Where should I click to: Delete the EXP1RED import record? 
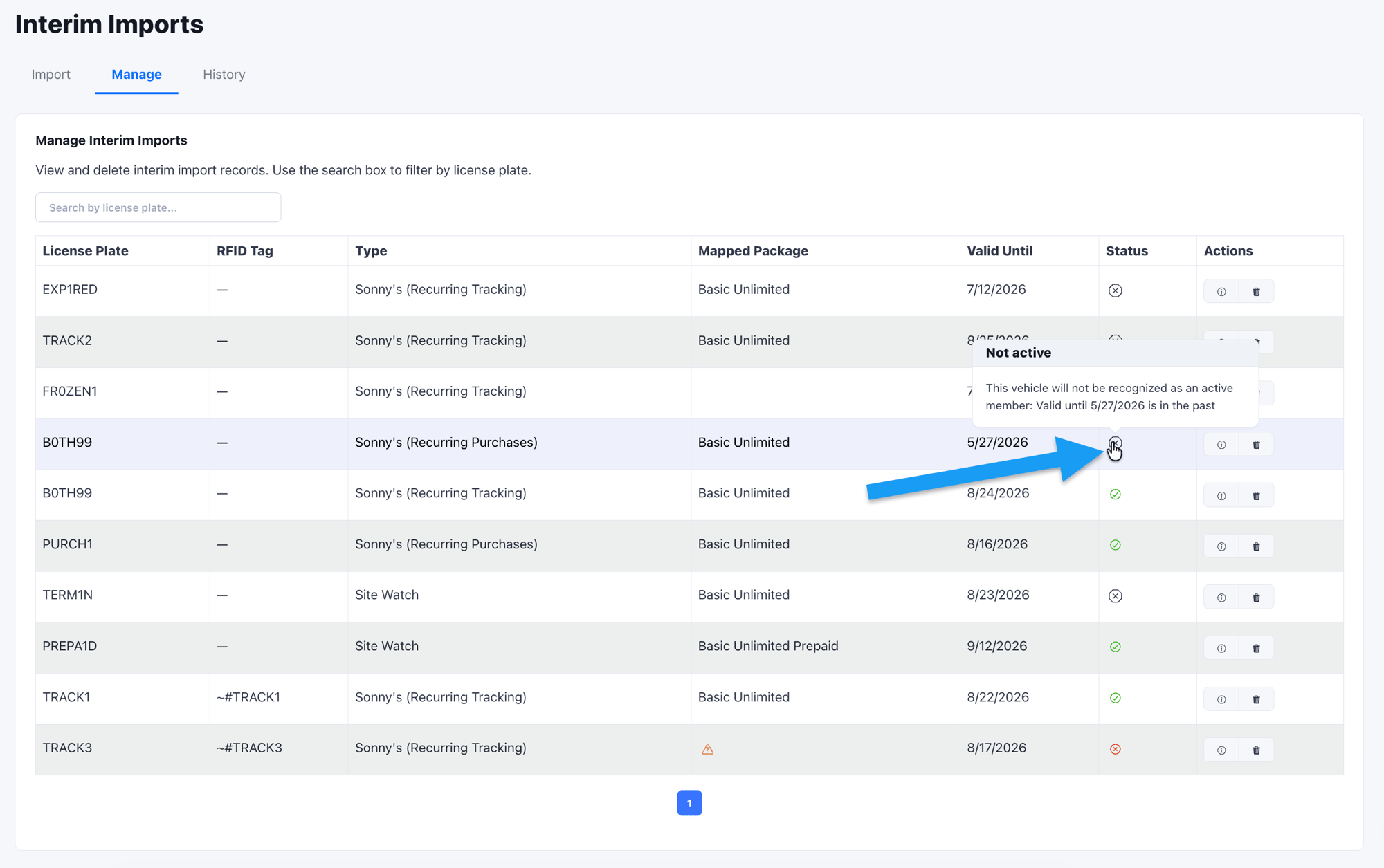click(1256, 291)
